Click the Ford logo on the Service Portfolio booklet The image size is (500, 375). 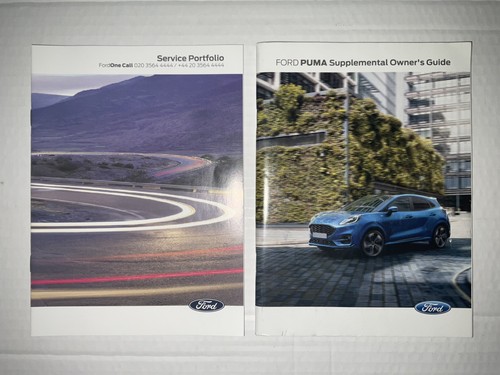click(207, 305)
